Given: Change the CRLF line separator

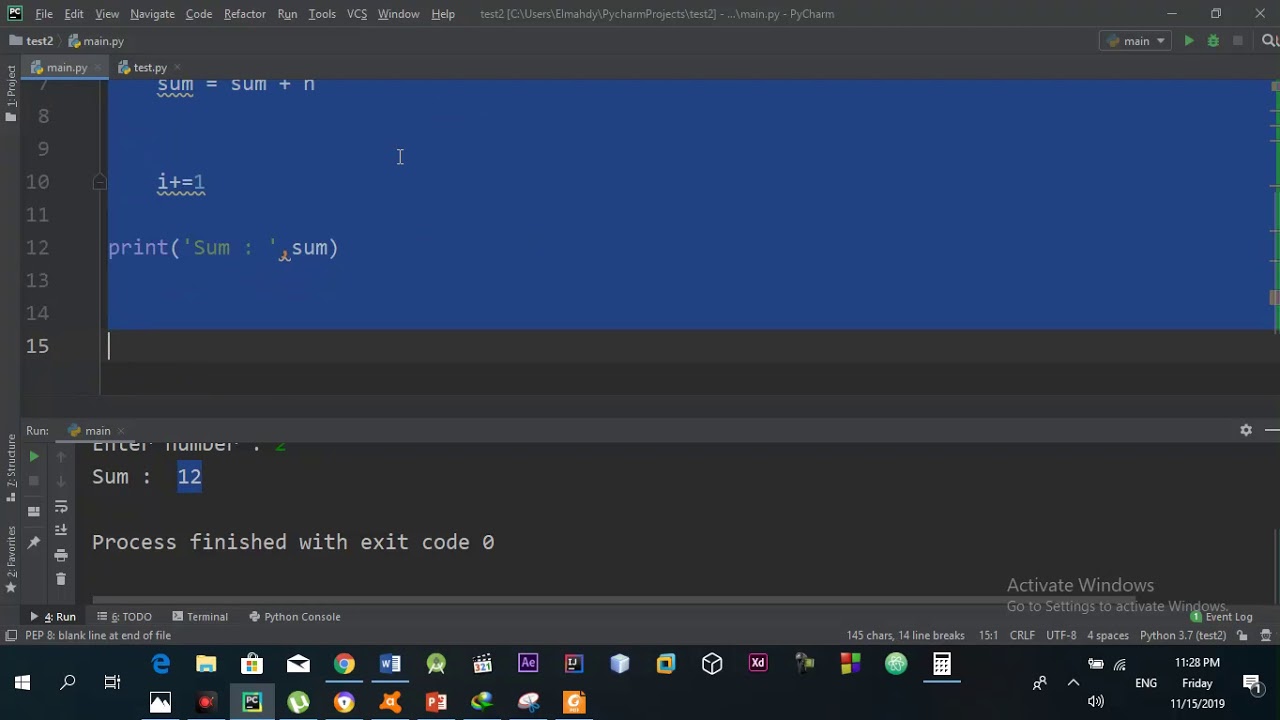Looking at the screenshot, I should point(1022,636).
